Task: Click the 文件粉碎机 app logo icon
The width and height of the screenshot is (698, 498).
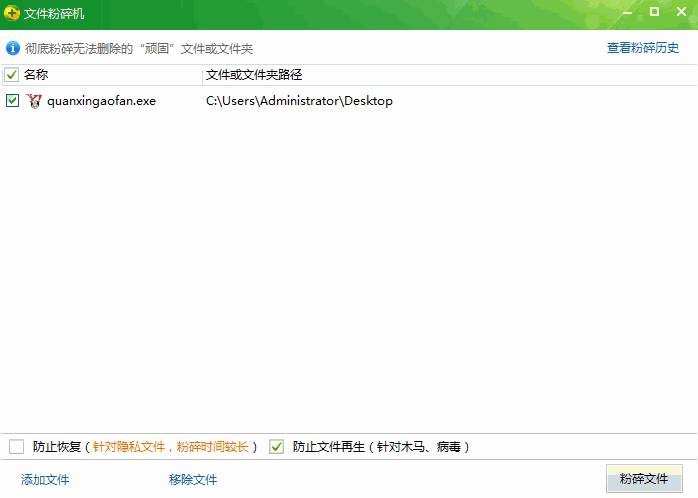Action: tap(12, 13)
